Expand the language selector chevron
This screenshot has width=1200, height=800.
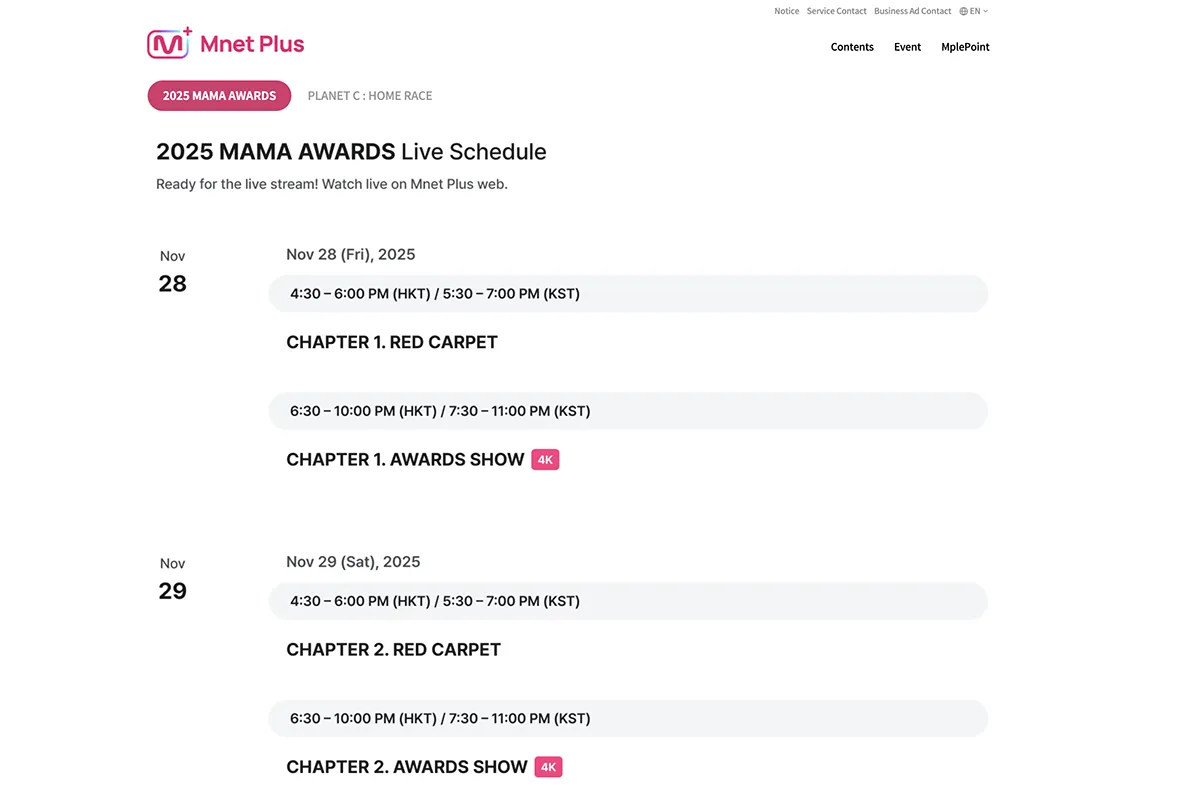coord(986,11)
